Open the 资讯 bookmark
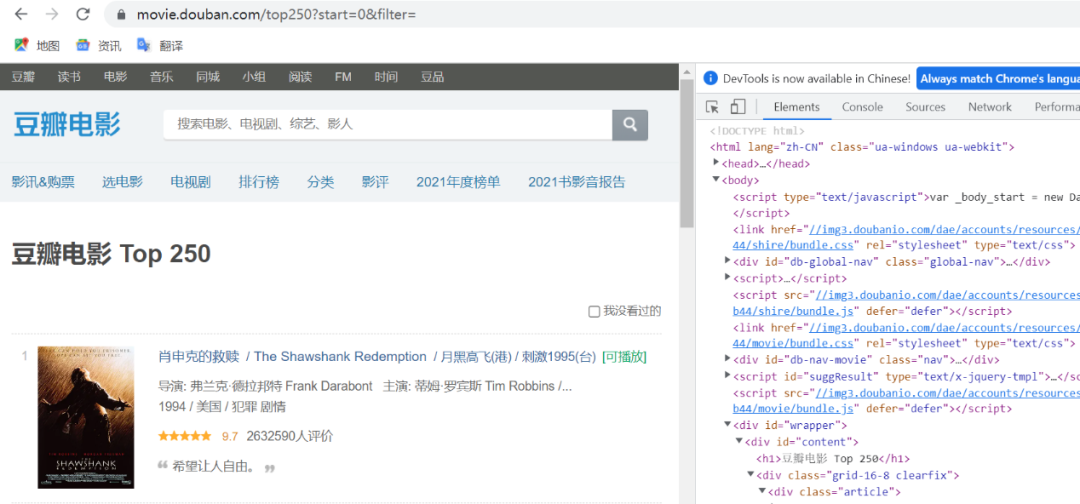1080x504 pixels. click(98, 45)
